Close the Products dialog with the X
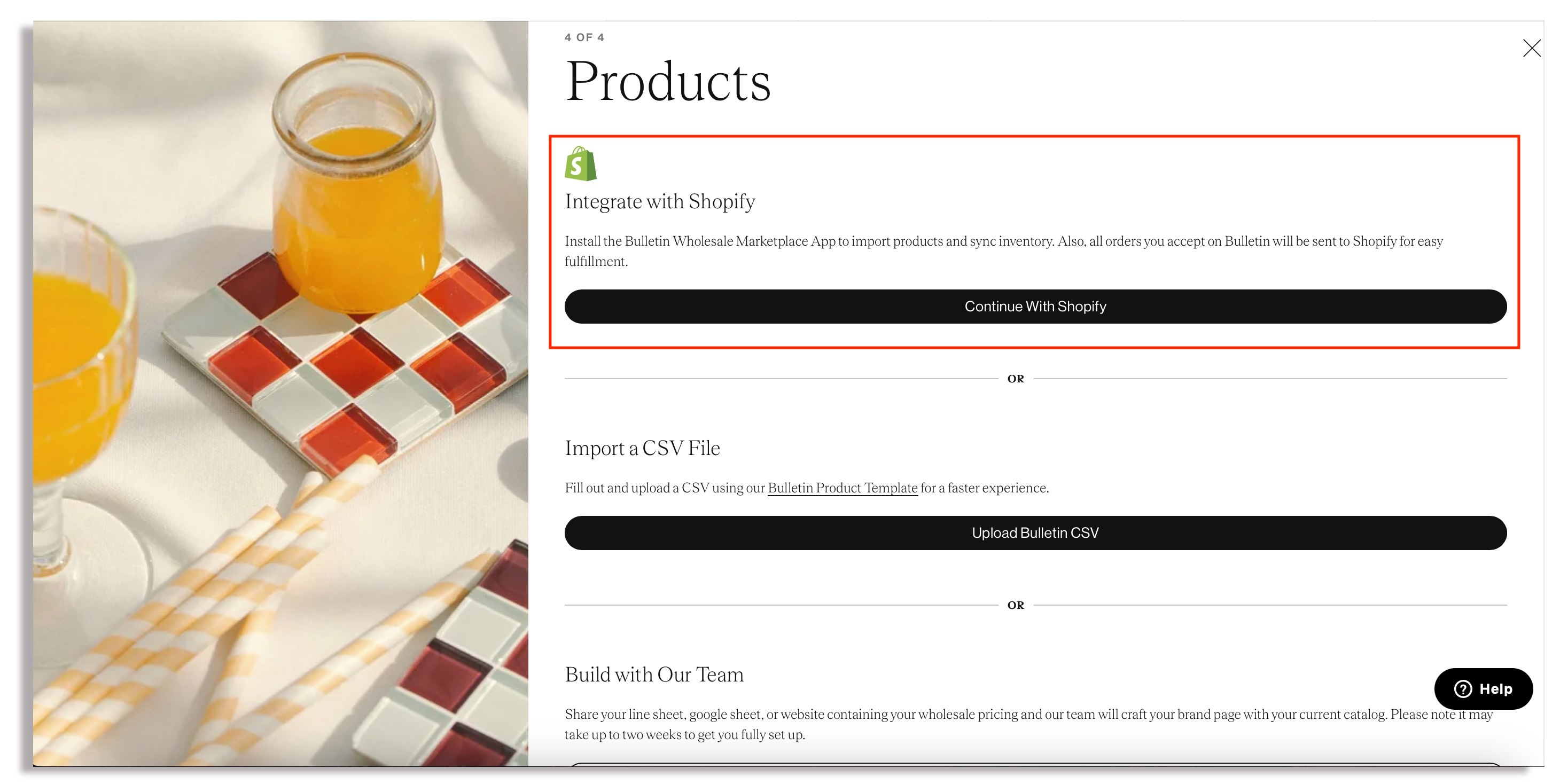The image size is (1560, 784). click(x=1531, y=48)
